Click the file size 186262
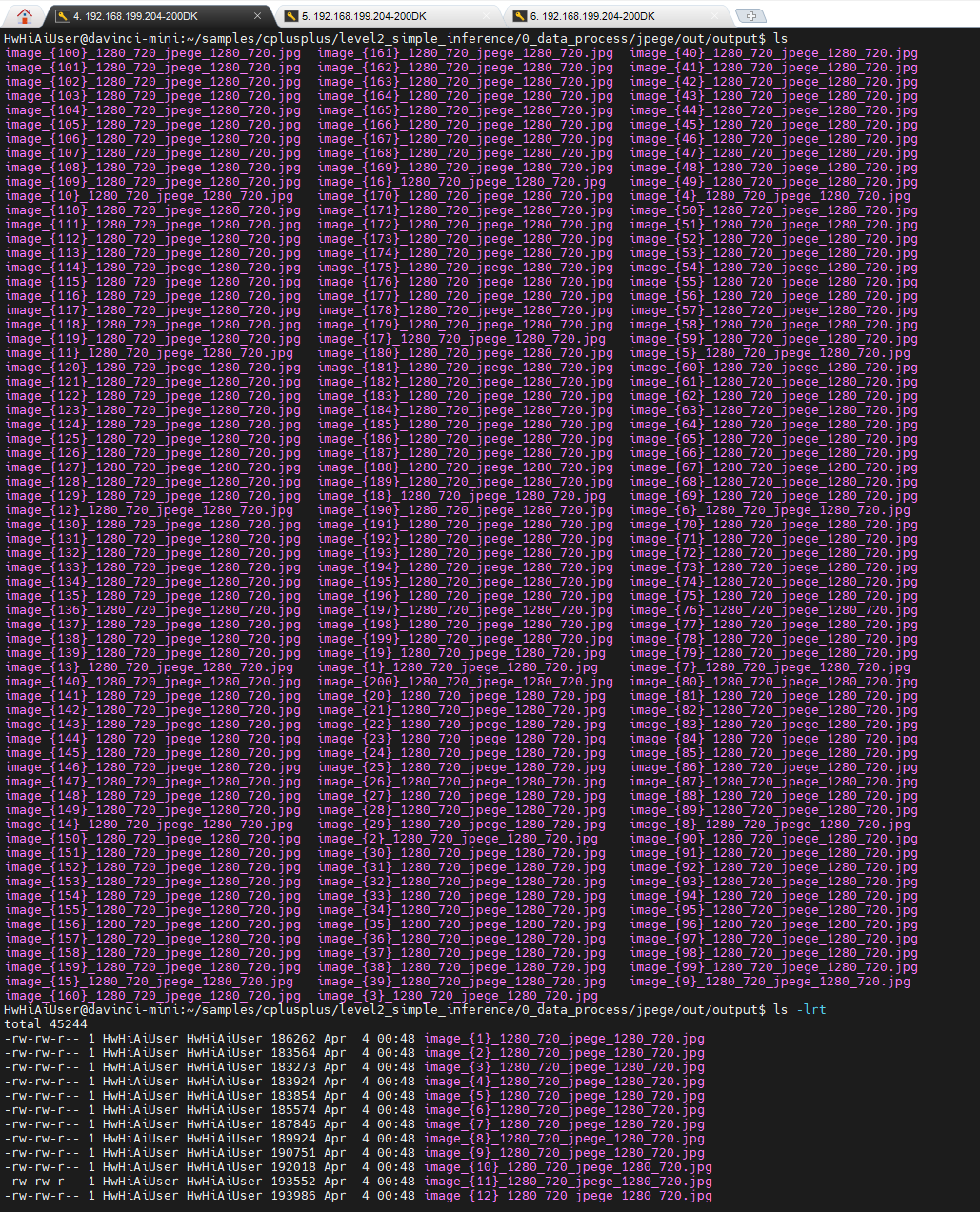980x1212 pixels. pos(293,1039)
